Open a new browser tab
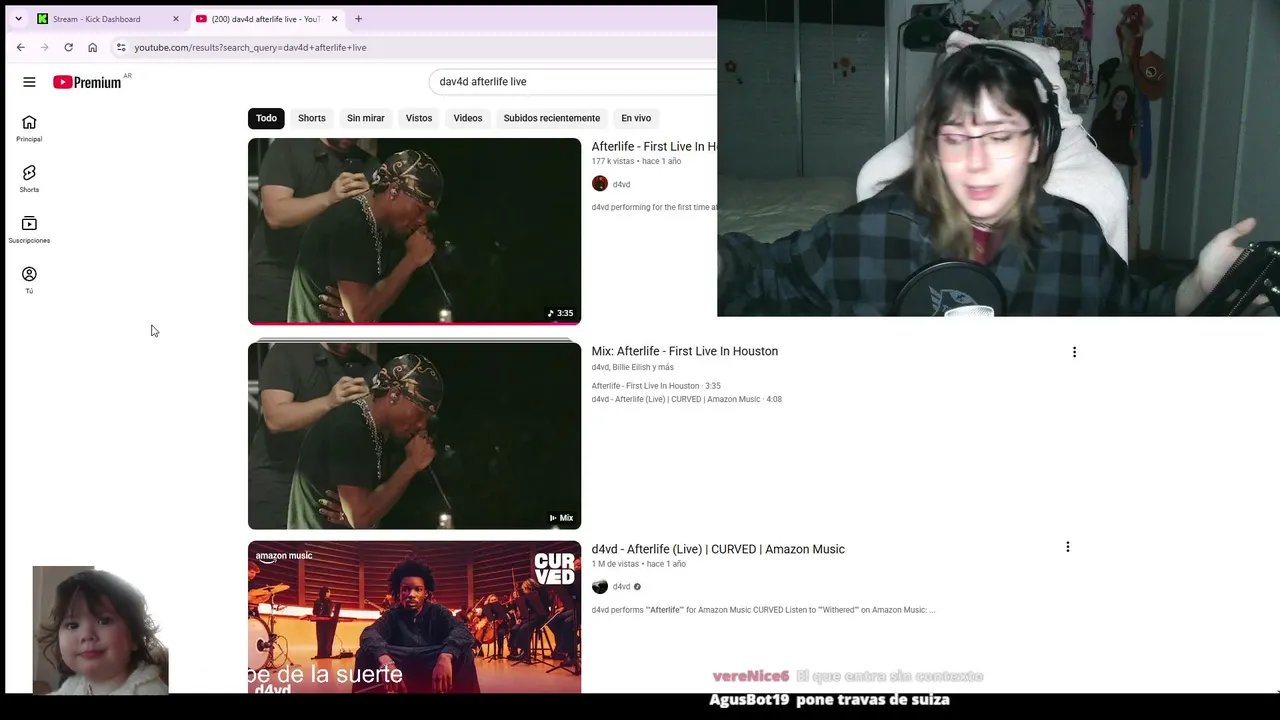The image size is (1280, 720). click(x=358, y=19)
